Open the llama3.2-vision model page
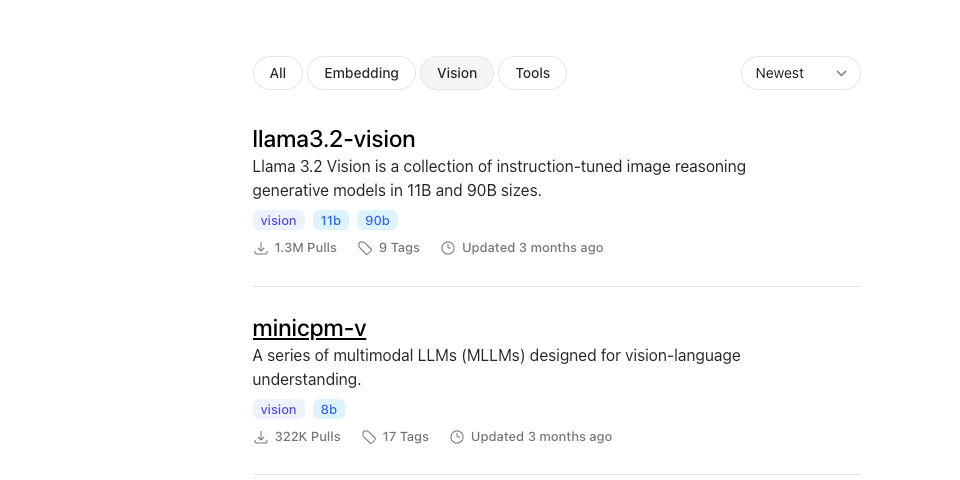The image size is (960, 480). click(x=334, y=139)
